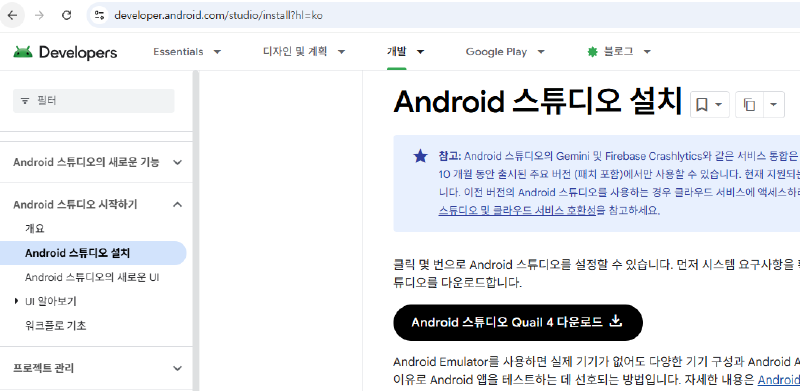
Task: Expand the 개발 dropdown arrow
Action: tap(420, 52)
